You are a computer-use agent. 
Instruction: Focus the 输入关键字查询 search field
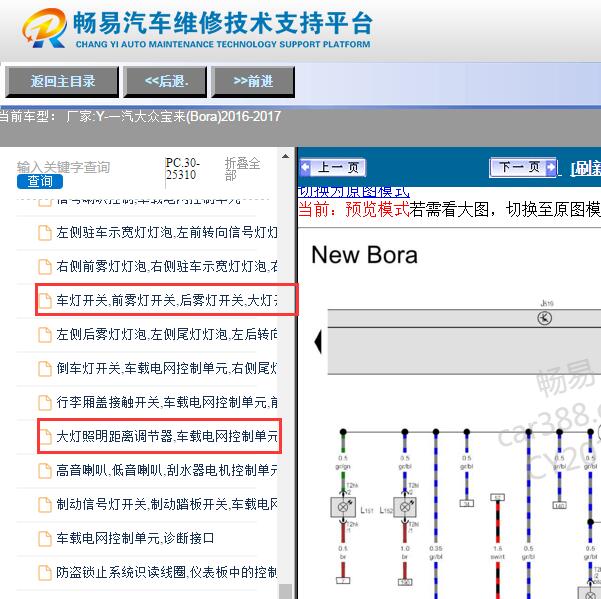(x=63, y=167)
